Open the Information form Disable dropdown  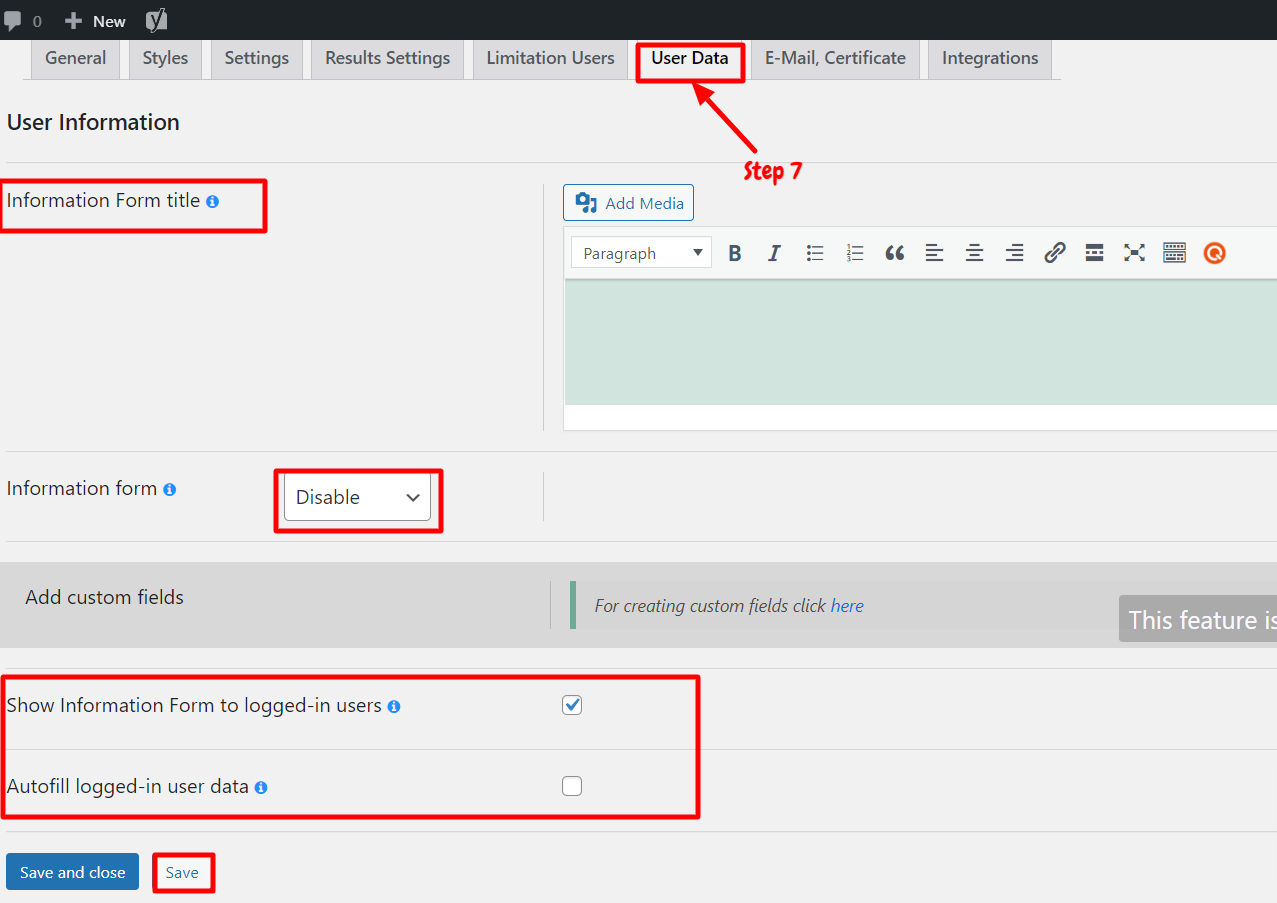point(357,497)
